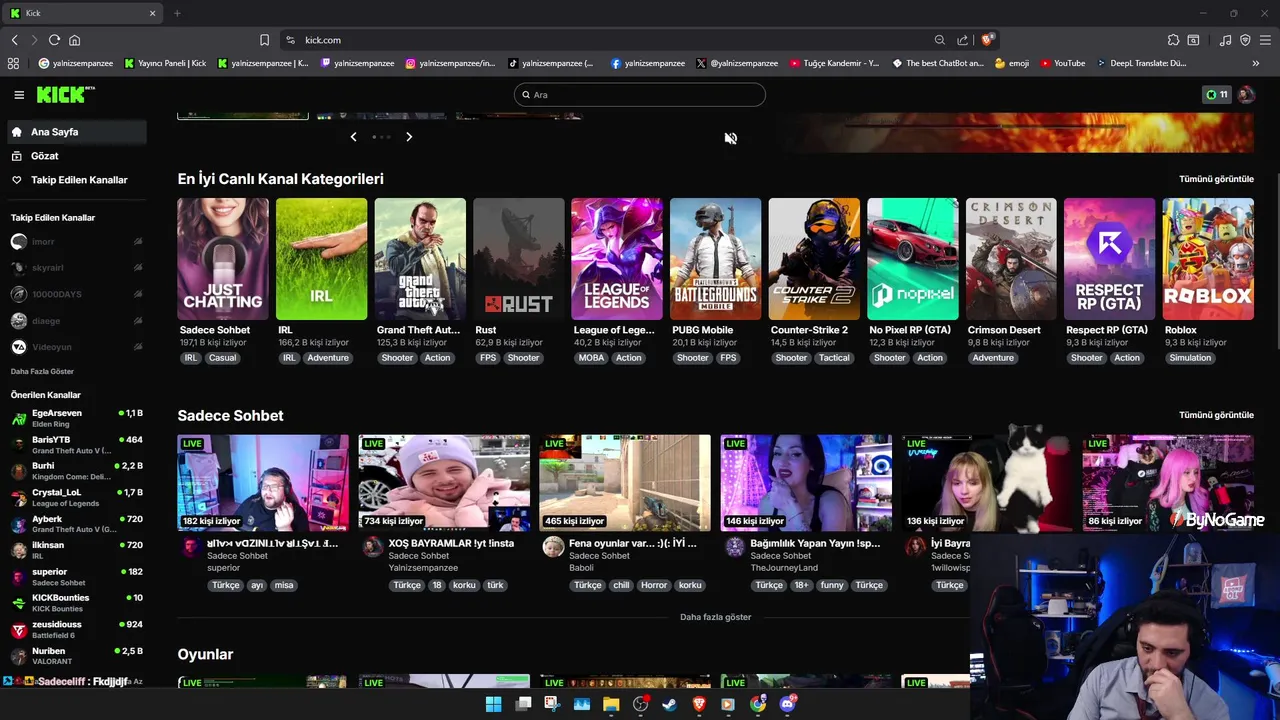The height and width of the screenshot is (720, 1280).
Task: Open League of Legends category card
Action: point(617,259)
